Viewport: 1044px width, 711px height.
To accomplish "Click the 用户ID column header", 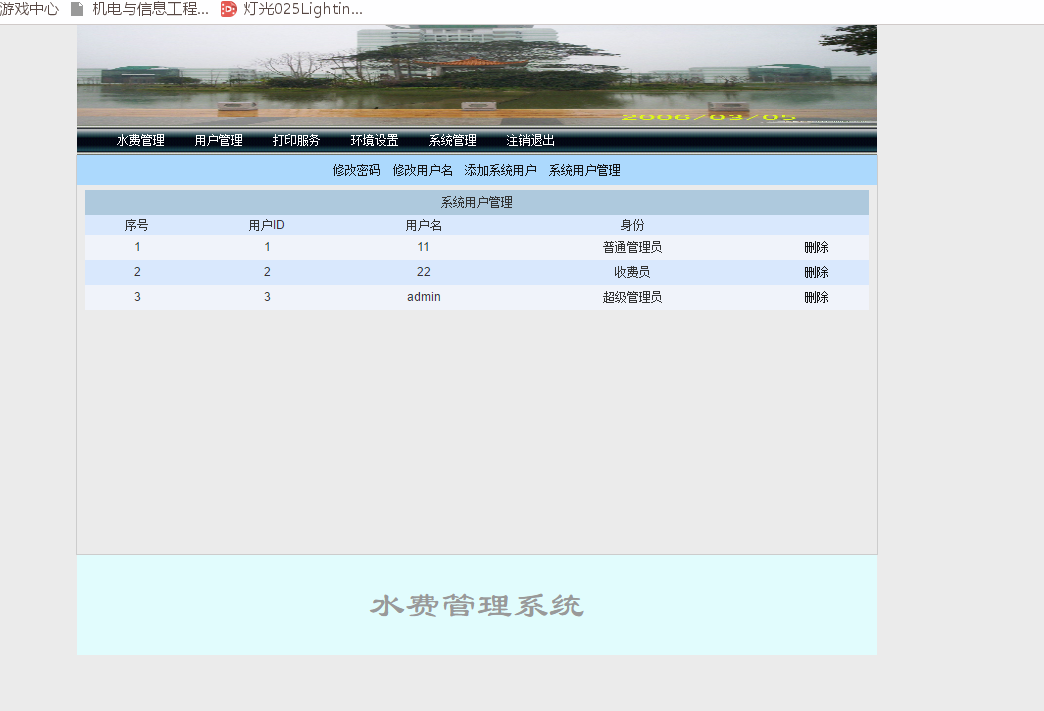I will pos(267,226).
